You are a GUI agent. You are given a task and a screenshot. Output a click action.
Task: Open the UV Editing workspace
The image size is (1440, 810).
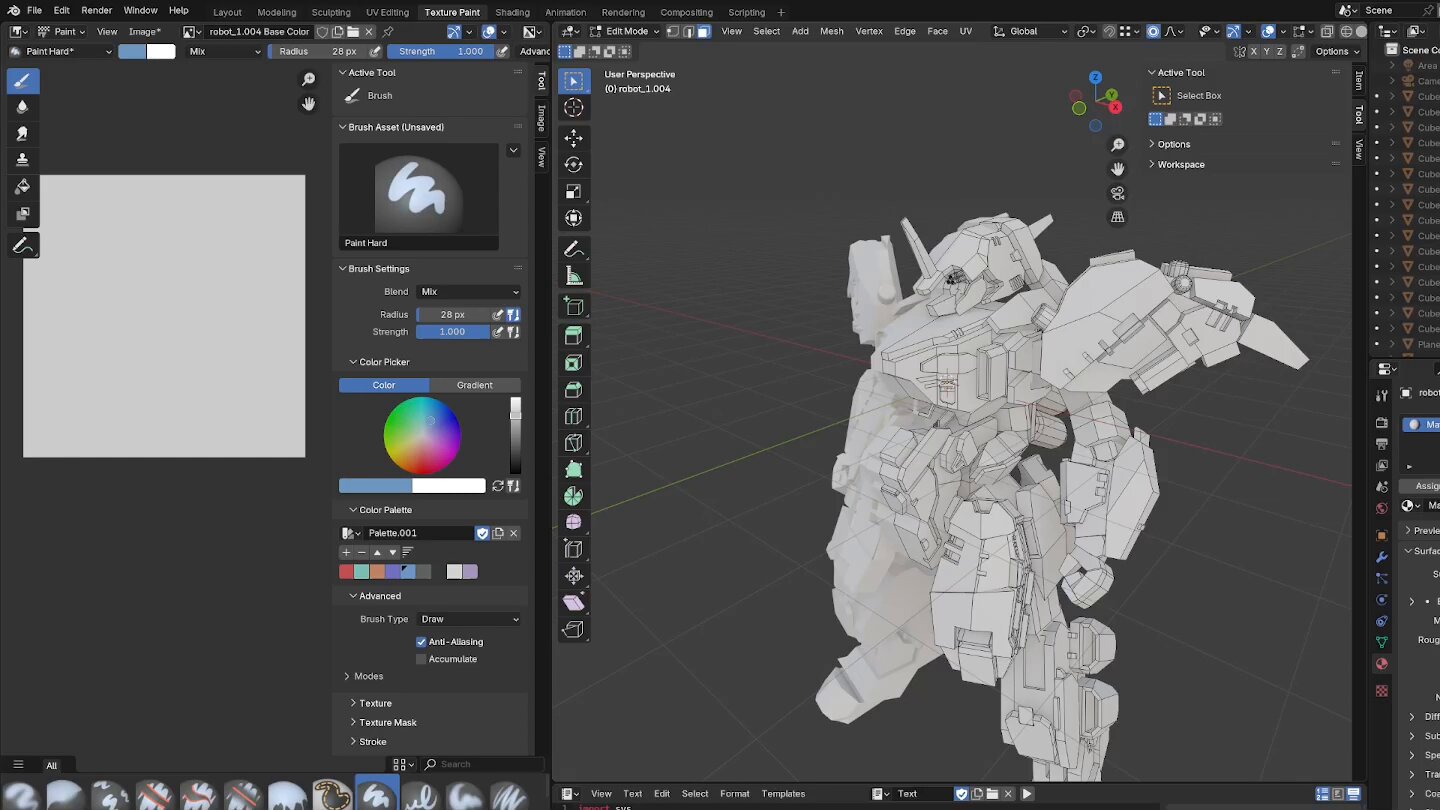pos(387,12)
